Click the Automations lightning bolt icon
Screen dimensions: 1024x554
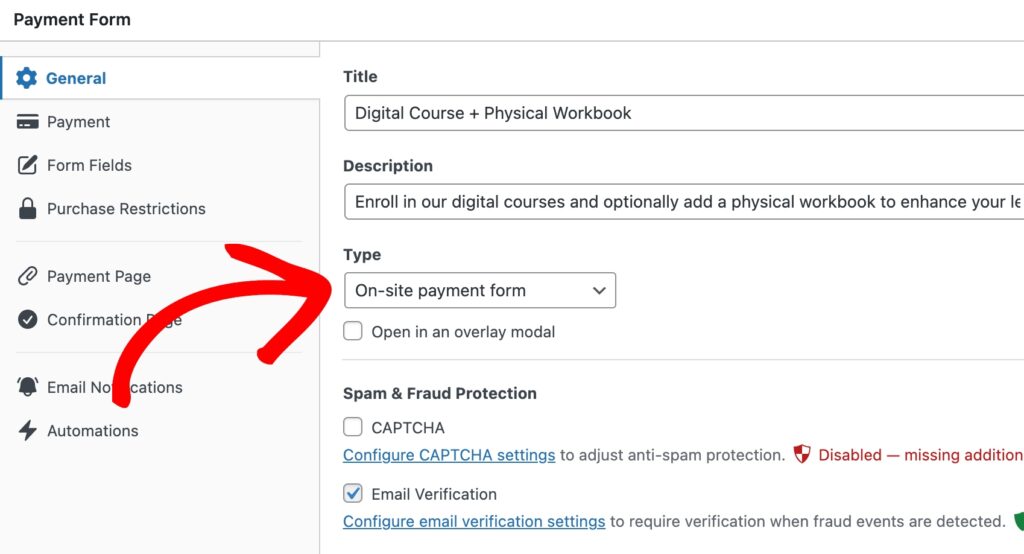(28, 431)
